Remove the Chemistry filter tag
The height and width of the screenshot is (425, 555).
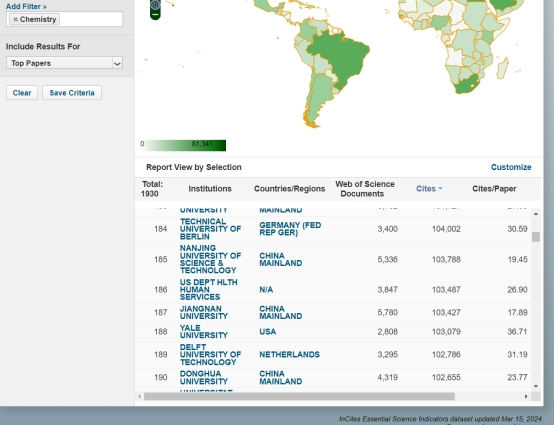pos(15,19)
